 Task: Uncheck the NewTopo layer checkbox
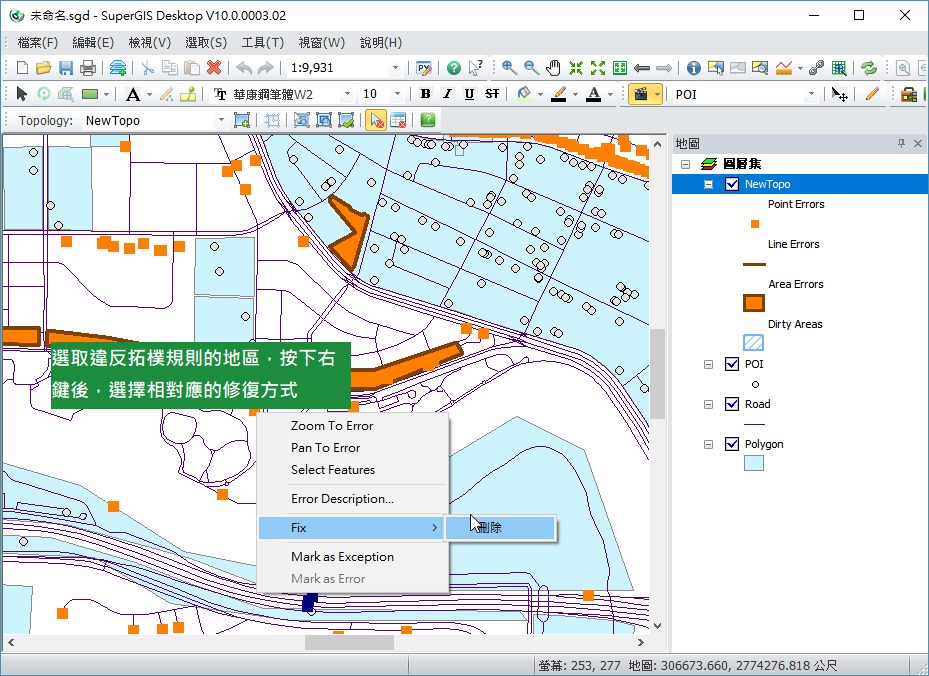coord(732,184)
